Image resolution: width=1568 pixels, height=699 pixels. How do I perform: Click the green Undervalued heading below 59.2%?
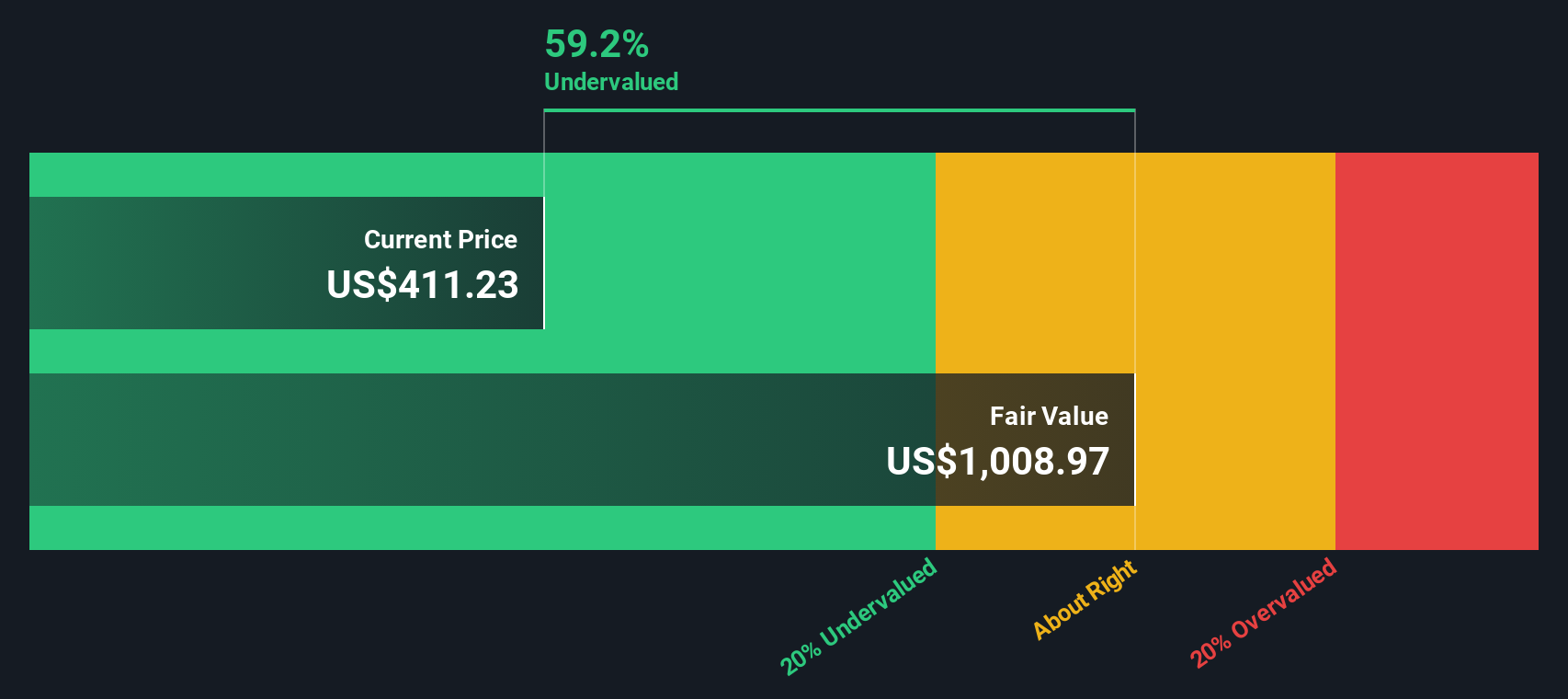click(611, 82)
